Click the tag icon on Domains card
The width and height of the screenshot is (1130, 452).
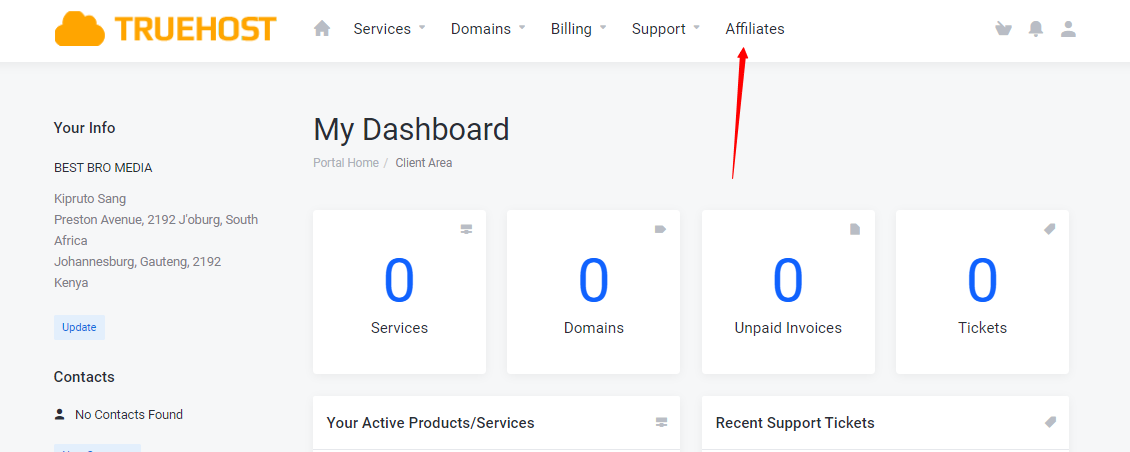660,229
